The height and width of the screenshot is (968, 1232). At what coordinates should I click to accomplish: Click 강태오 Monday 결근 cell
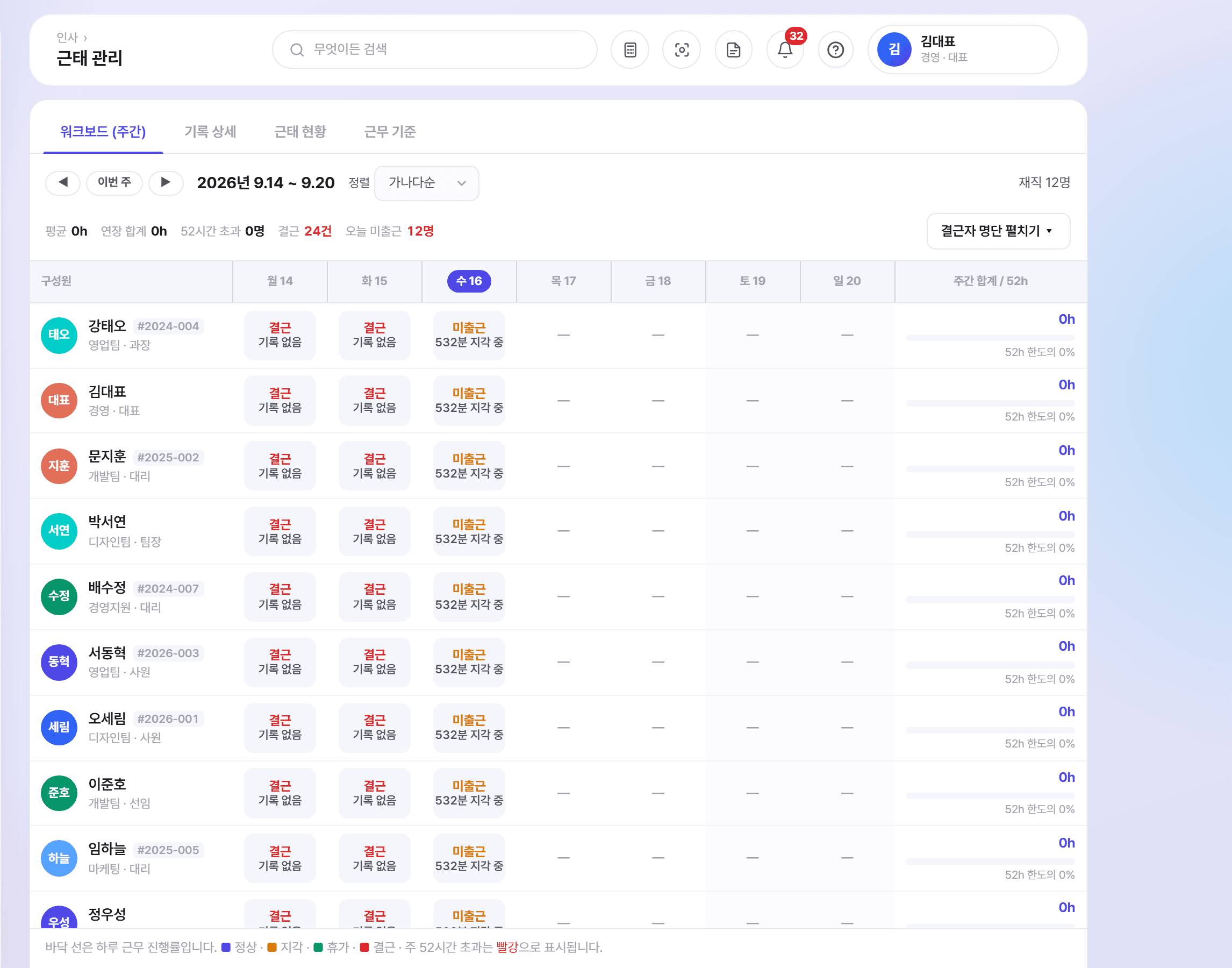(280, 335)
